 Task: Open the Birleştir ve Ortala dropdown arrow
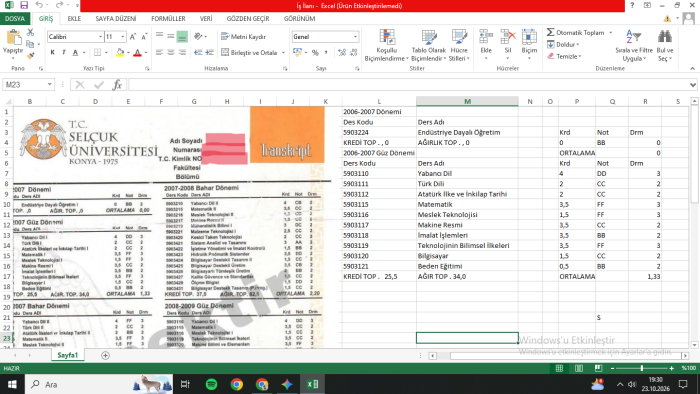[x=283, y=53]
